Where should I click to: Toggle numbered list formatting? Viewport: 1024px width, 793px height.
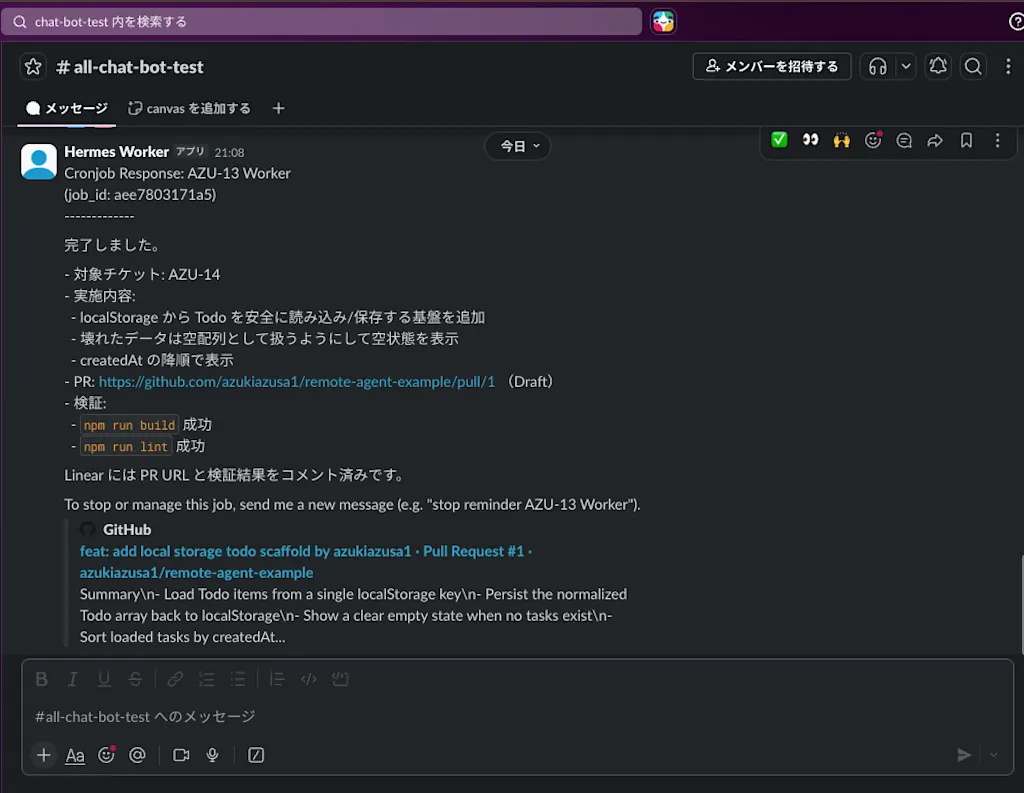click(206, 679)
